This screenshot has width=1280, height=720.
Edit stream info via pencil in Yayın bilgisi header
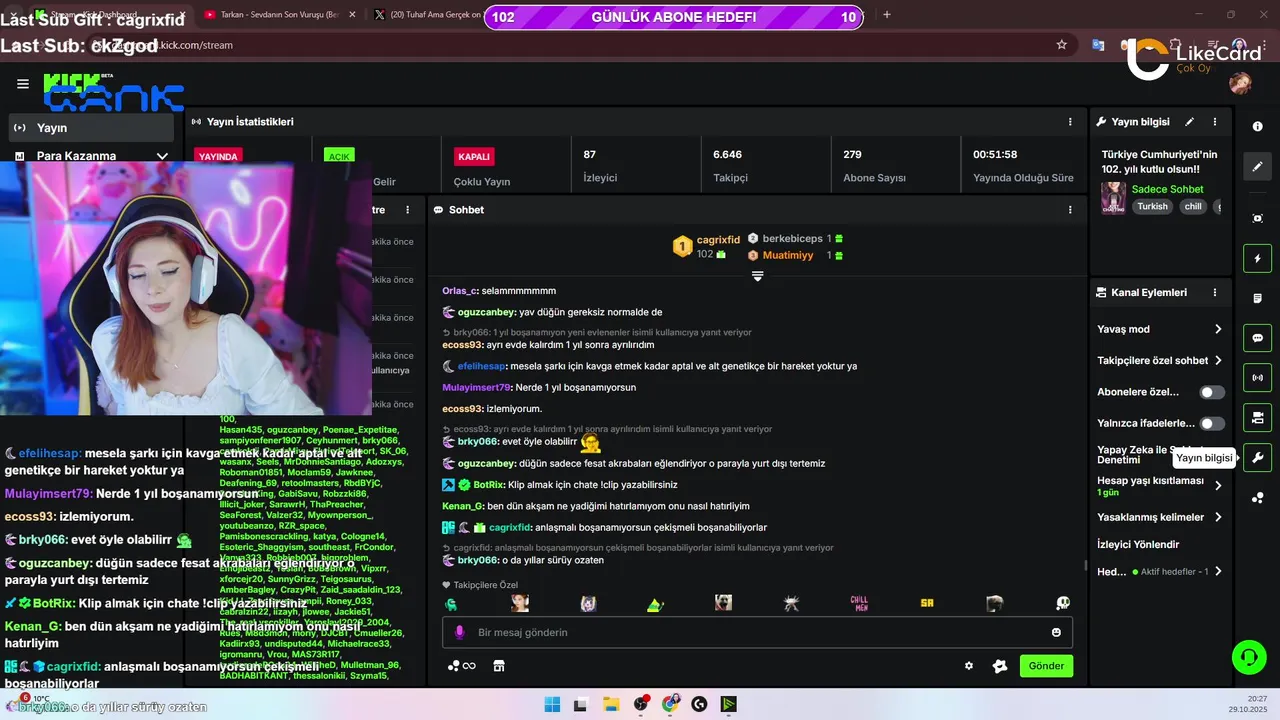click(x=1189, y=122)
